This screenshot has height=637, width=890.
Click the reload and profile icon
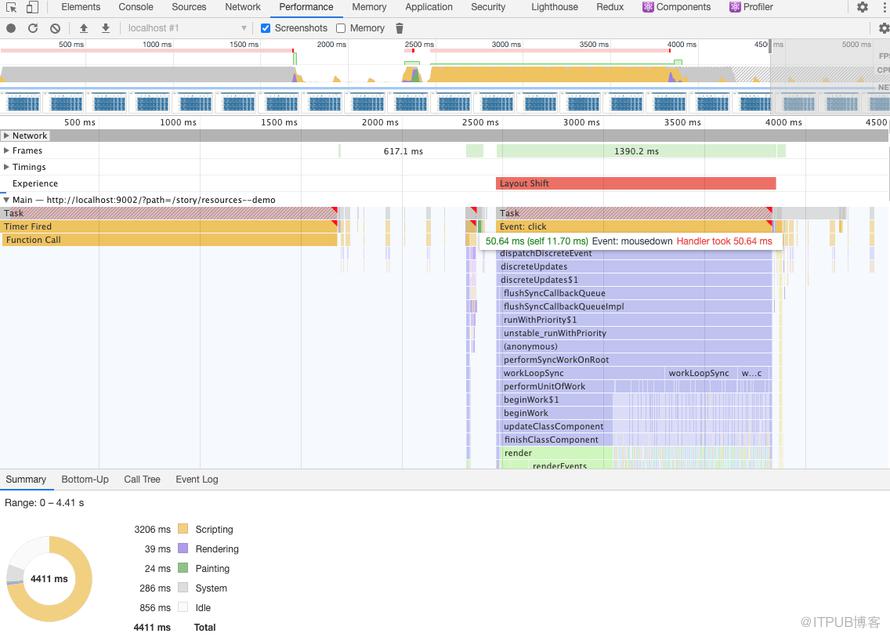(x=33, y=28)
